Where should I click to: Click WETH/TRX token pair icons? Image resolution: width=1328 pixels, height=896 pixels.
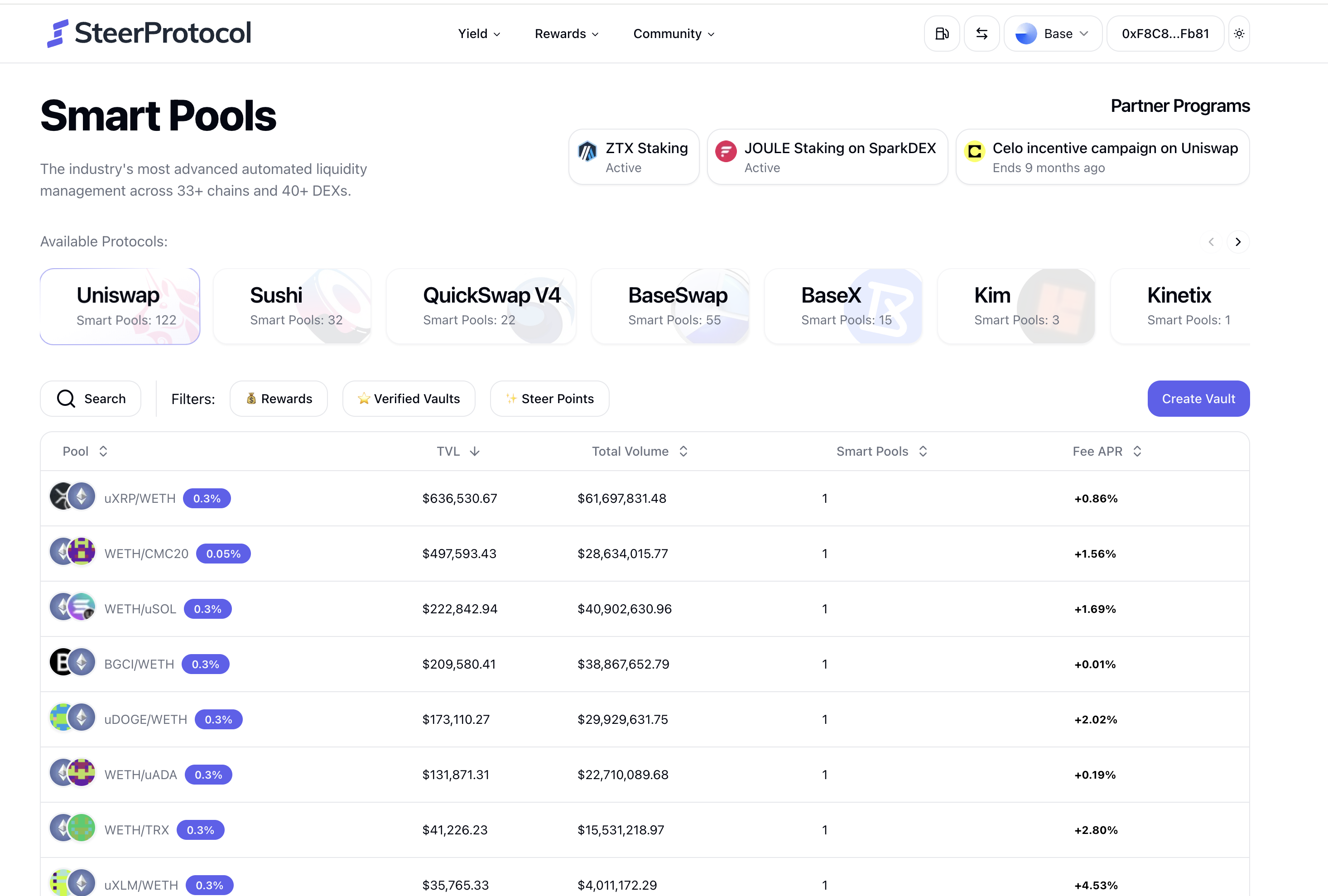click(x=72, y=828)
